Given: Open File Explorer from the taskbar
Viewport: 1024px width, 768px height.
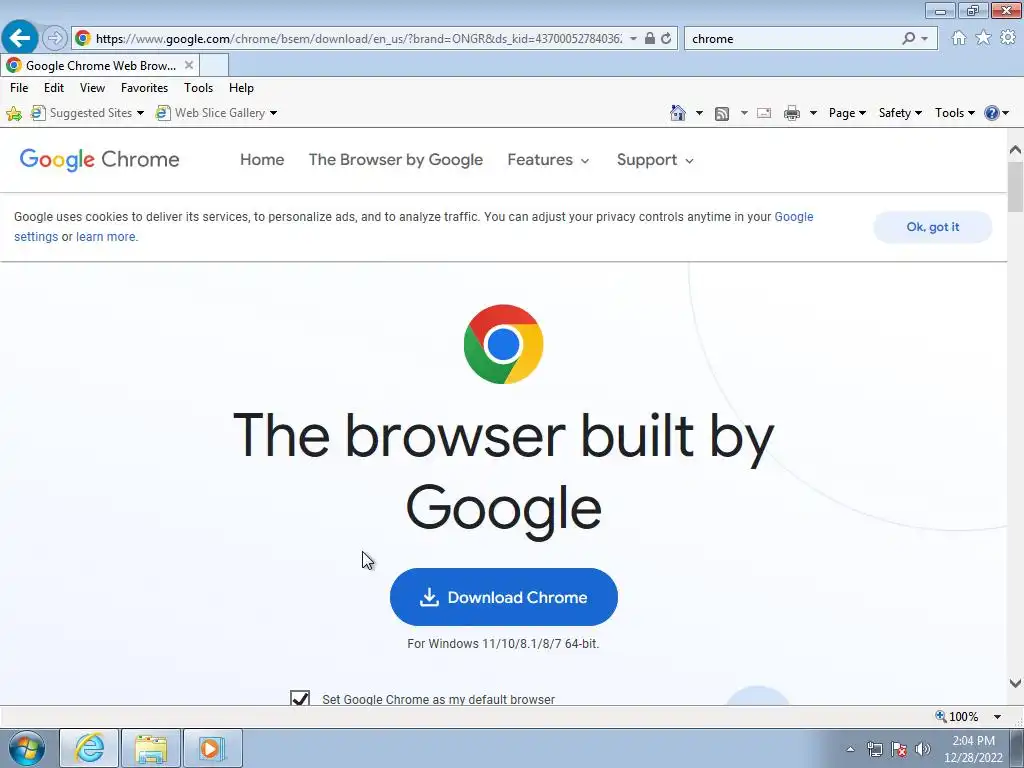Looking at the screenshot, I should tap(151, 748).
